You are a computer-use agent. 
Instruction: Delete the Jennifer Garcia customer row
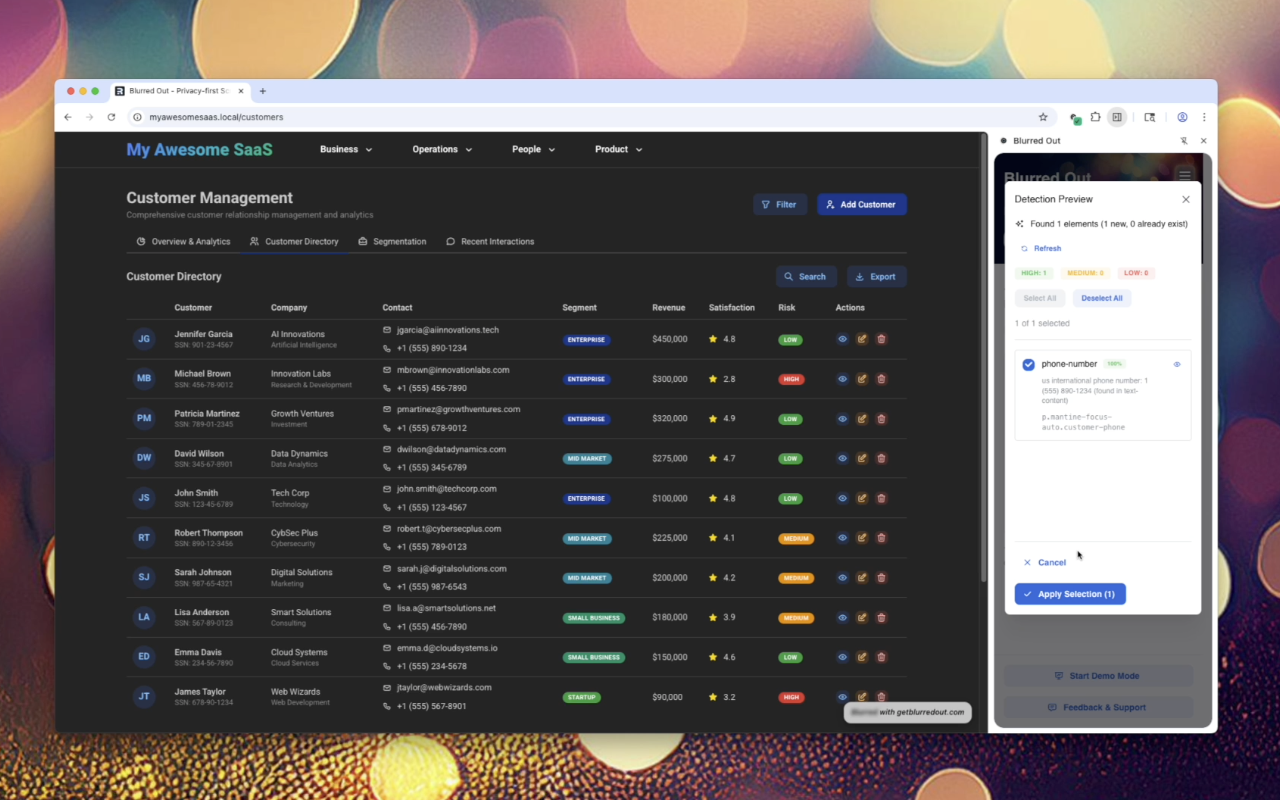point(881,339)
